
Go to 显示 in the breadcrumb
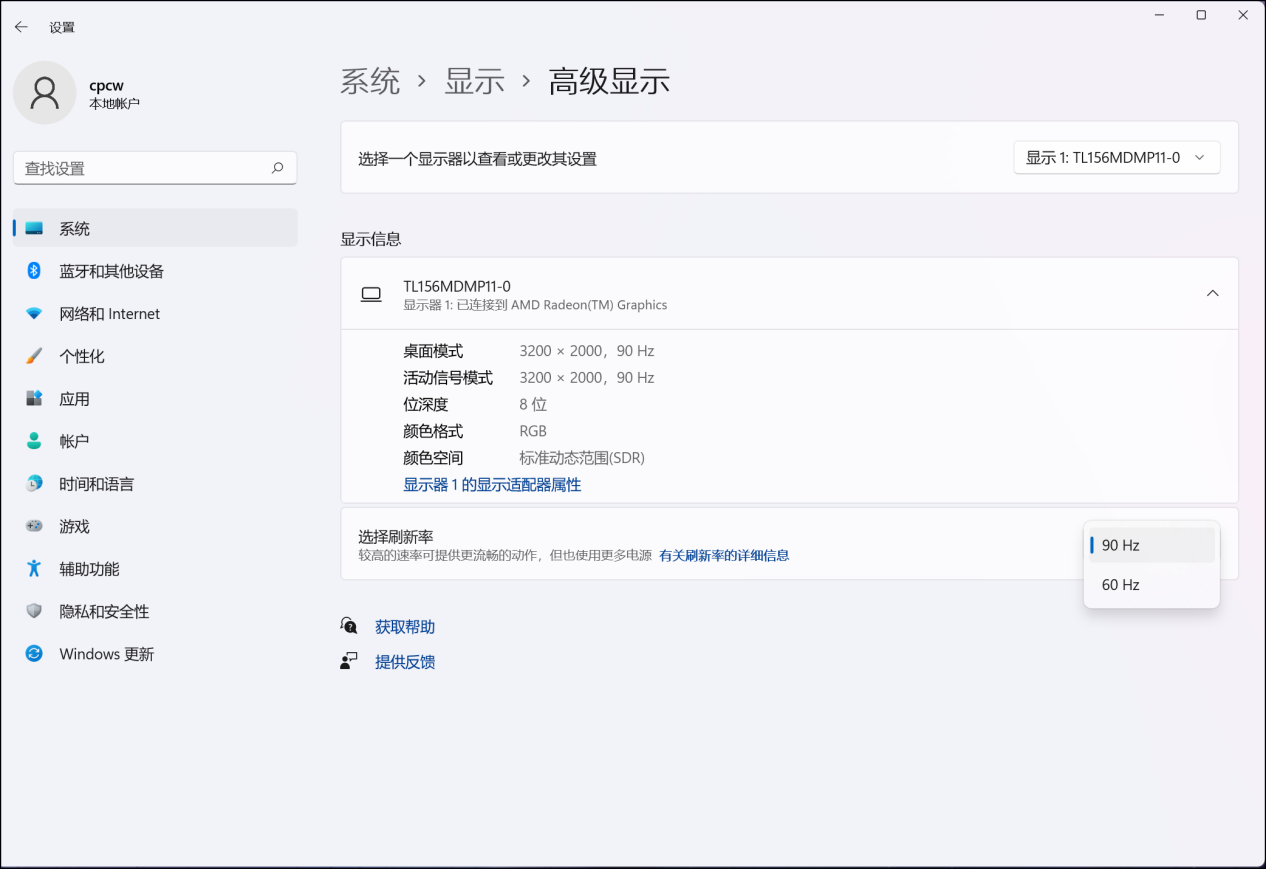(474, 81)
